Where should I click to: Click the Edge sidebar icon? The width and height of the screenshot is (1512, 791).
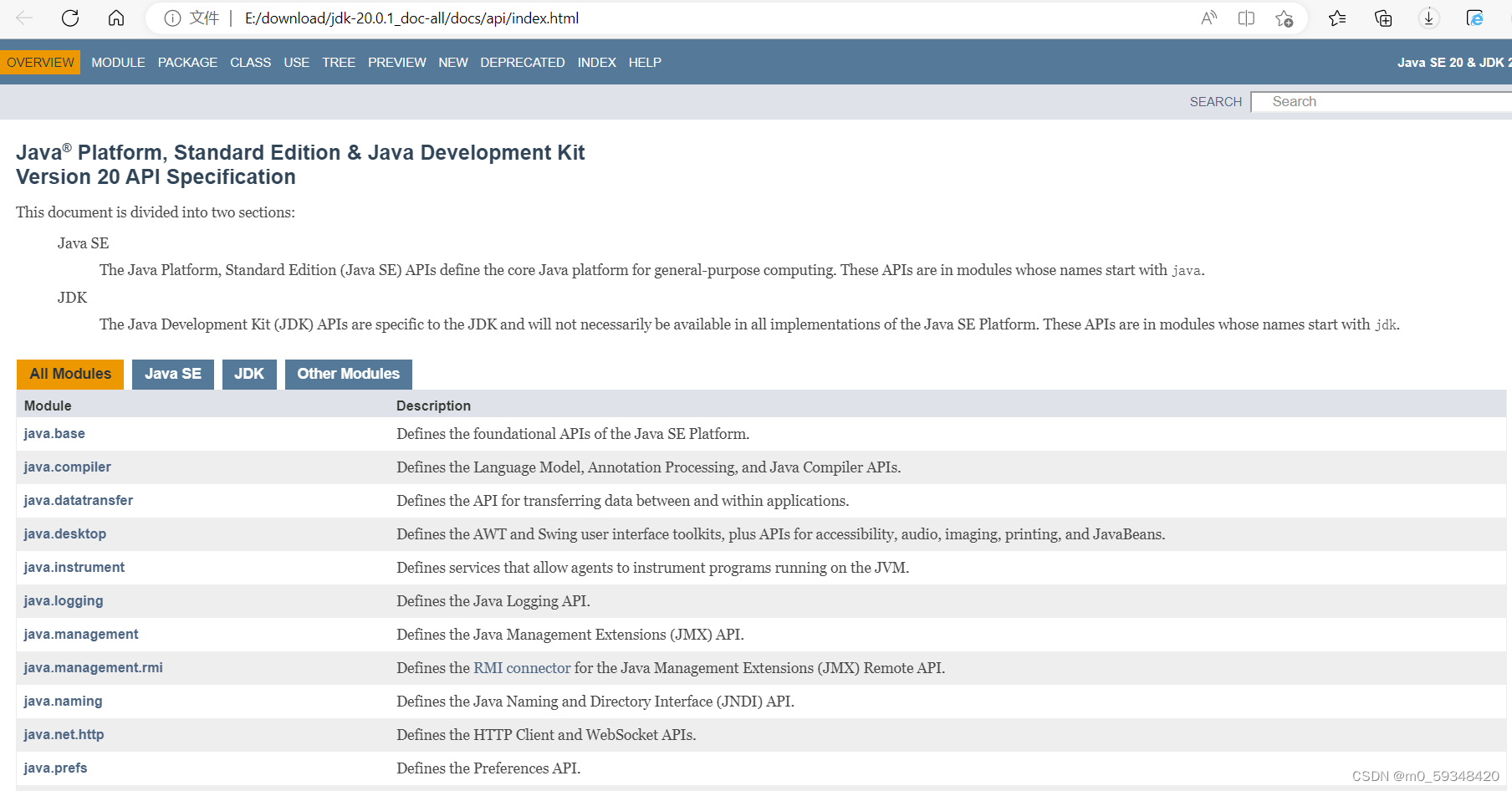pos(1475,18)
